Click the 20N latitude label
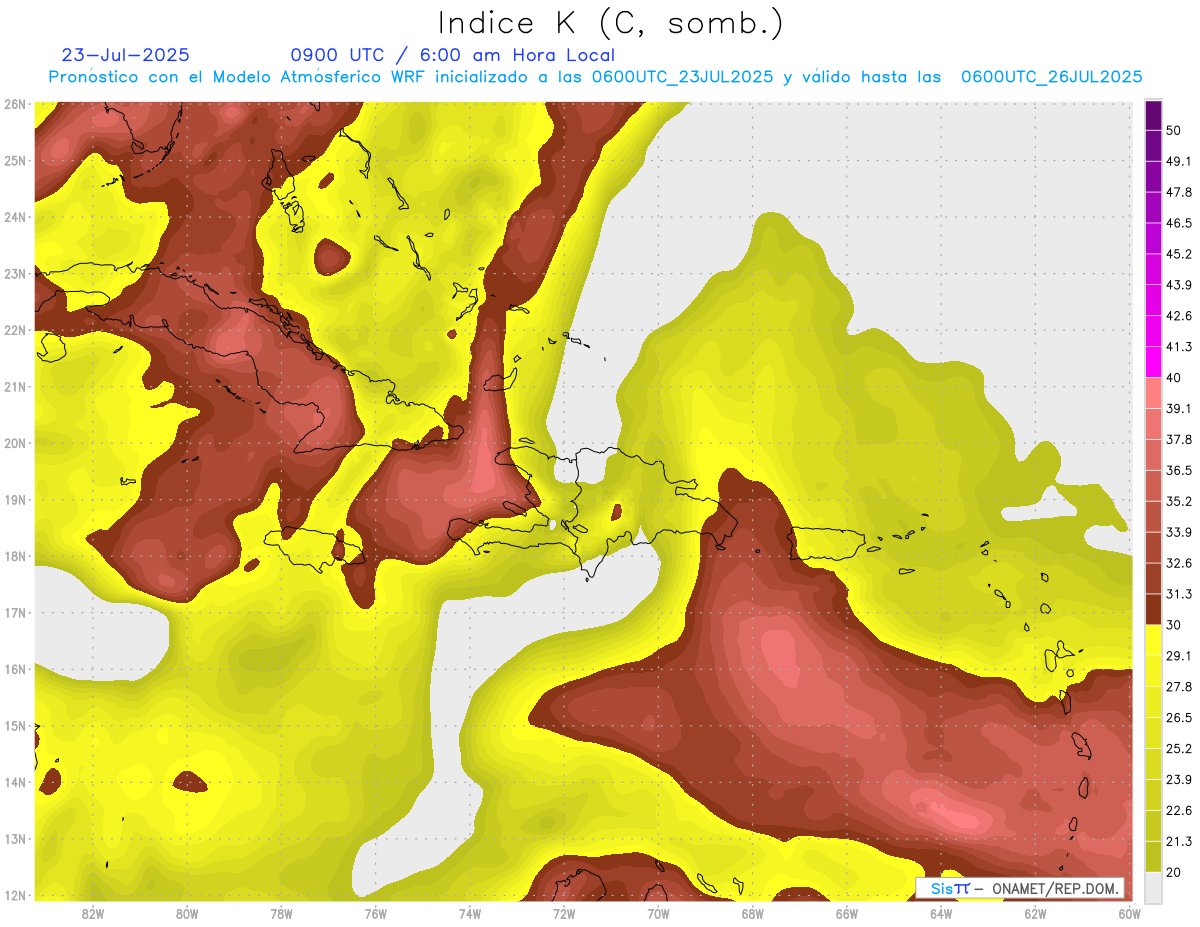Viewport: 1200px width, 927px height. click(x=14, y=443)
